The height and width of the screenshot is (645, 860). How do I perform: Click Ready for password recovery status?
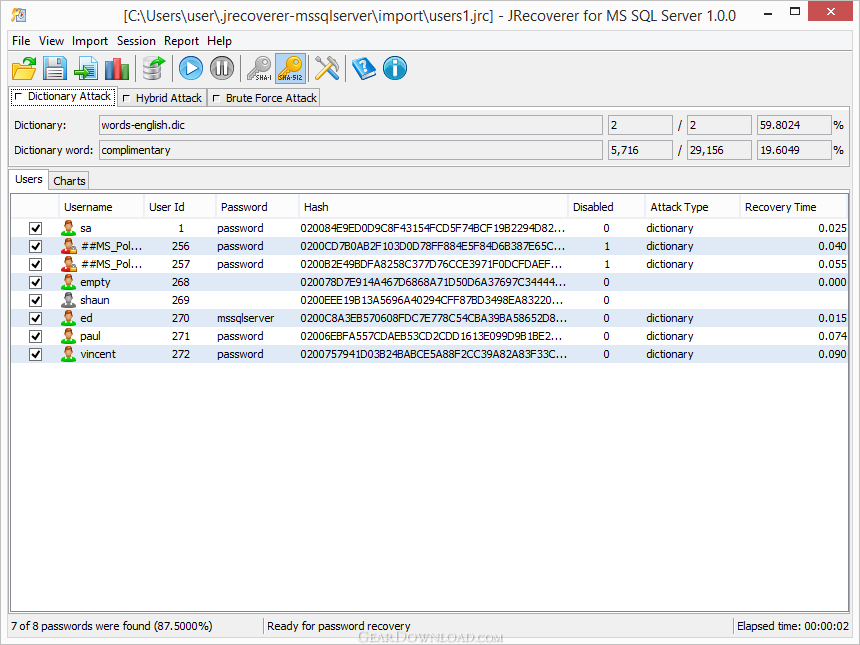click(338, 626)
